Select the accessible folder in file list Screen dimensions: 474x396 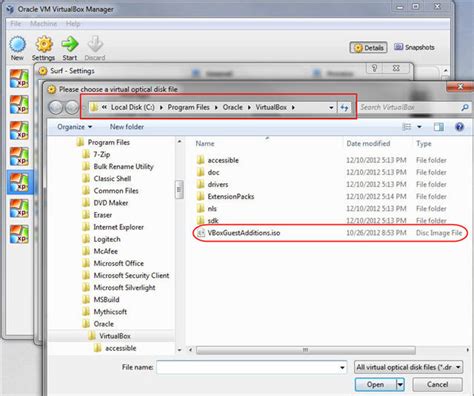pyautogui.click(x=223, y=160)
